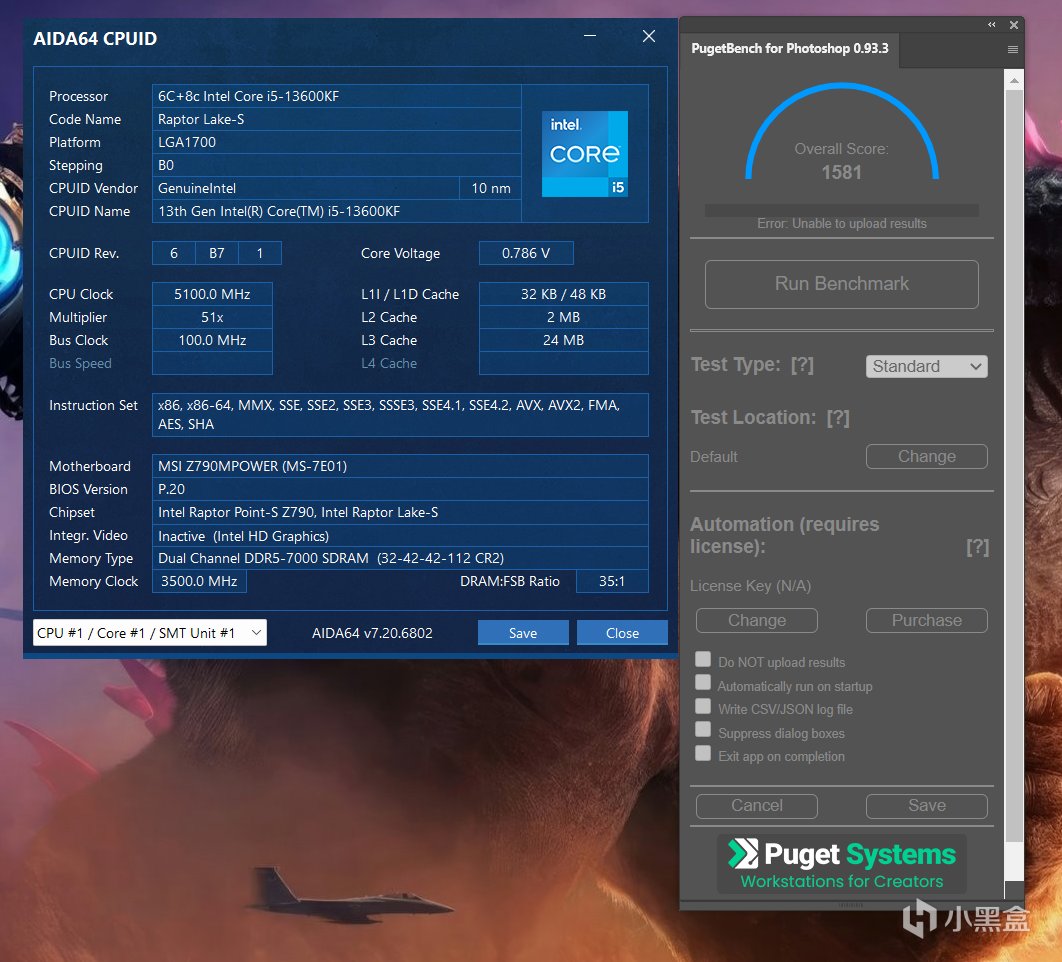
Task: Click Cancel in PugetBench panel
Action: coord(757,806)
